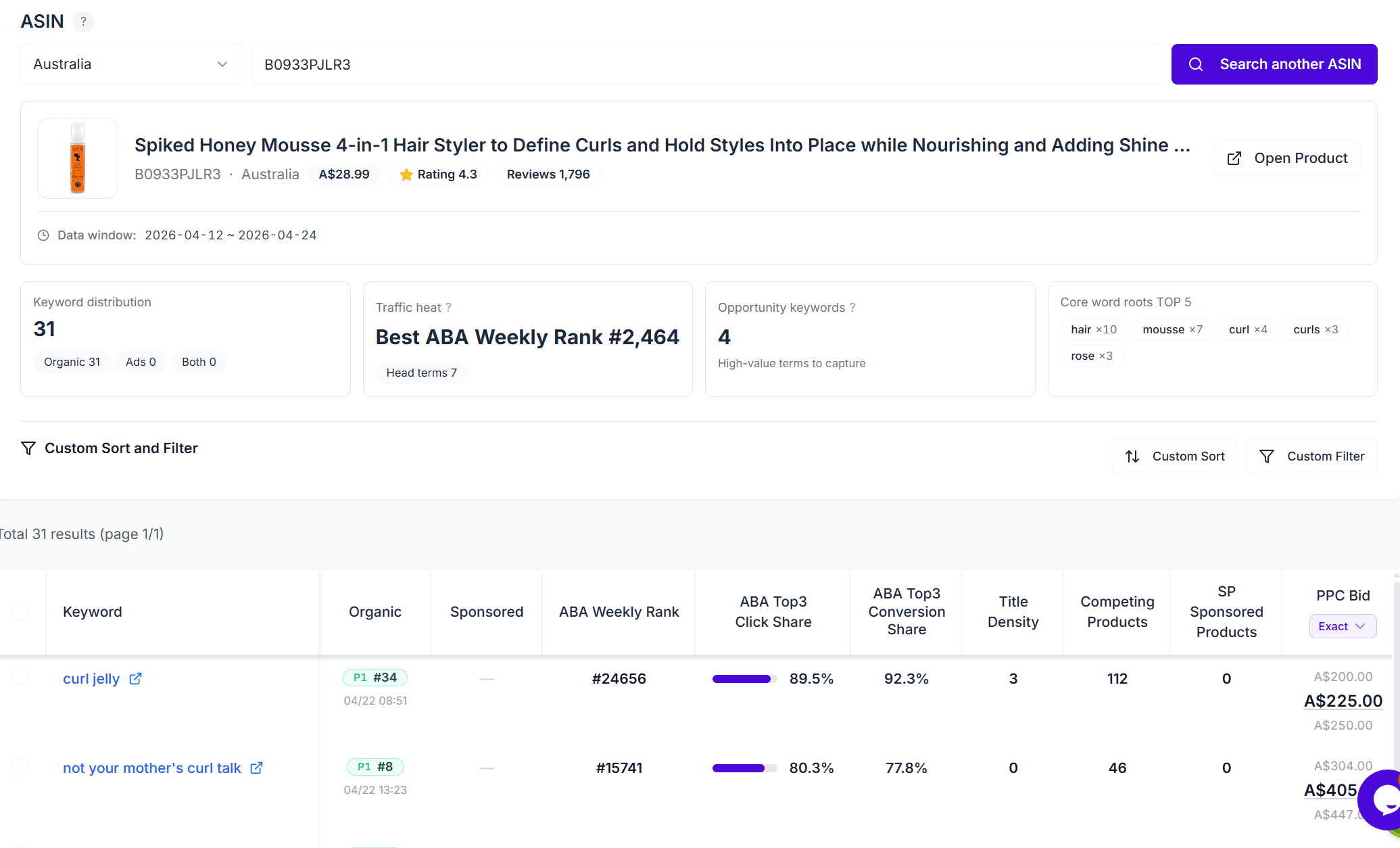Click the curl jelly click share bar
The height and width of the screenshot is (848, 1400).
pyautogui.click(x=744, y=678)
